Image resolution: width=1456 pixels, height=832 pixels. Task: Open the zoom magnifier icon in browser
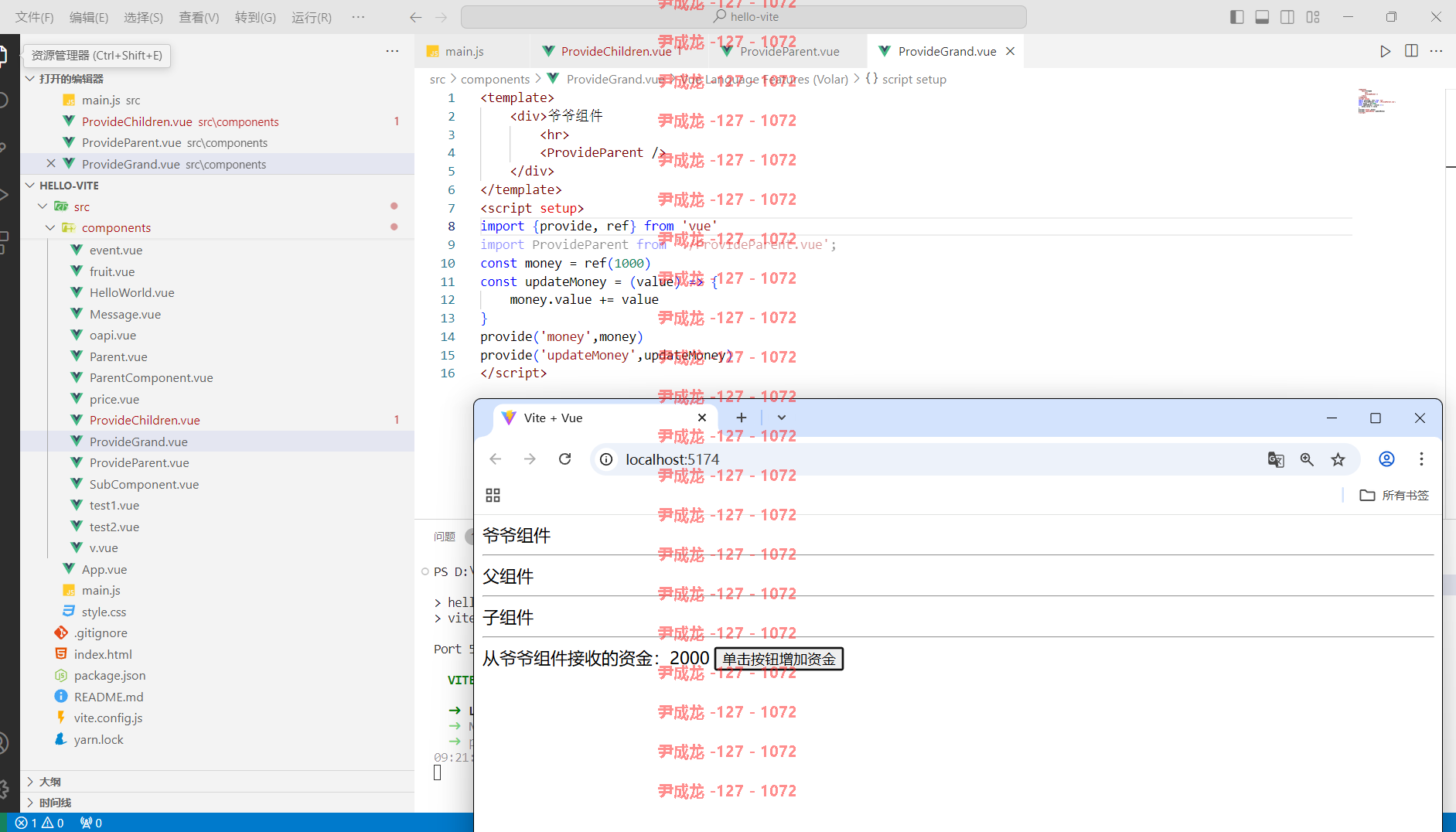[1307, 459]
